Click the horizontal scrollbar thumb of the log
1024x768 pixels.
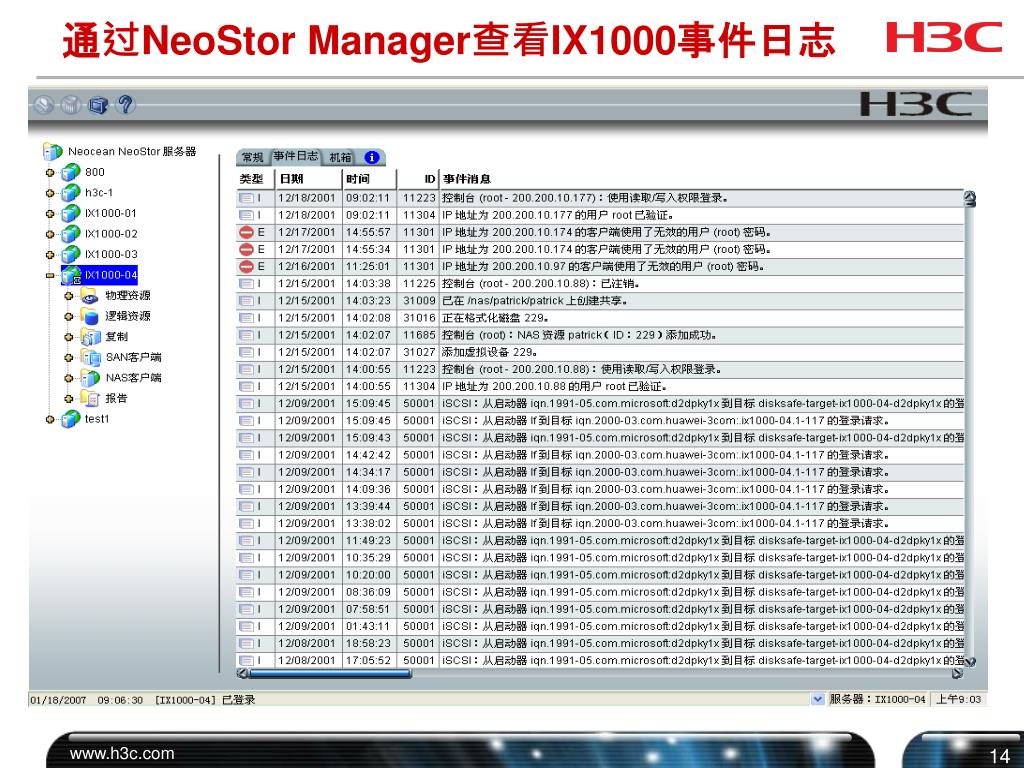coord(330,673)
